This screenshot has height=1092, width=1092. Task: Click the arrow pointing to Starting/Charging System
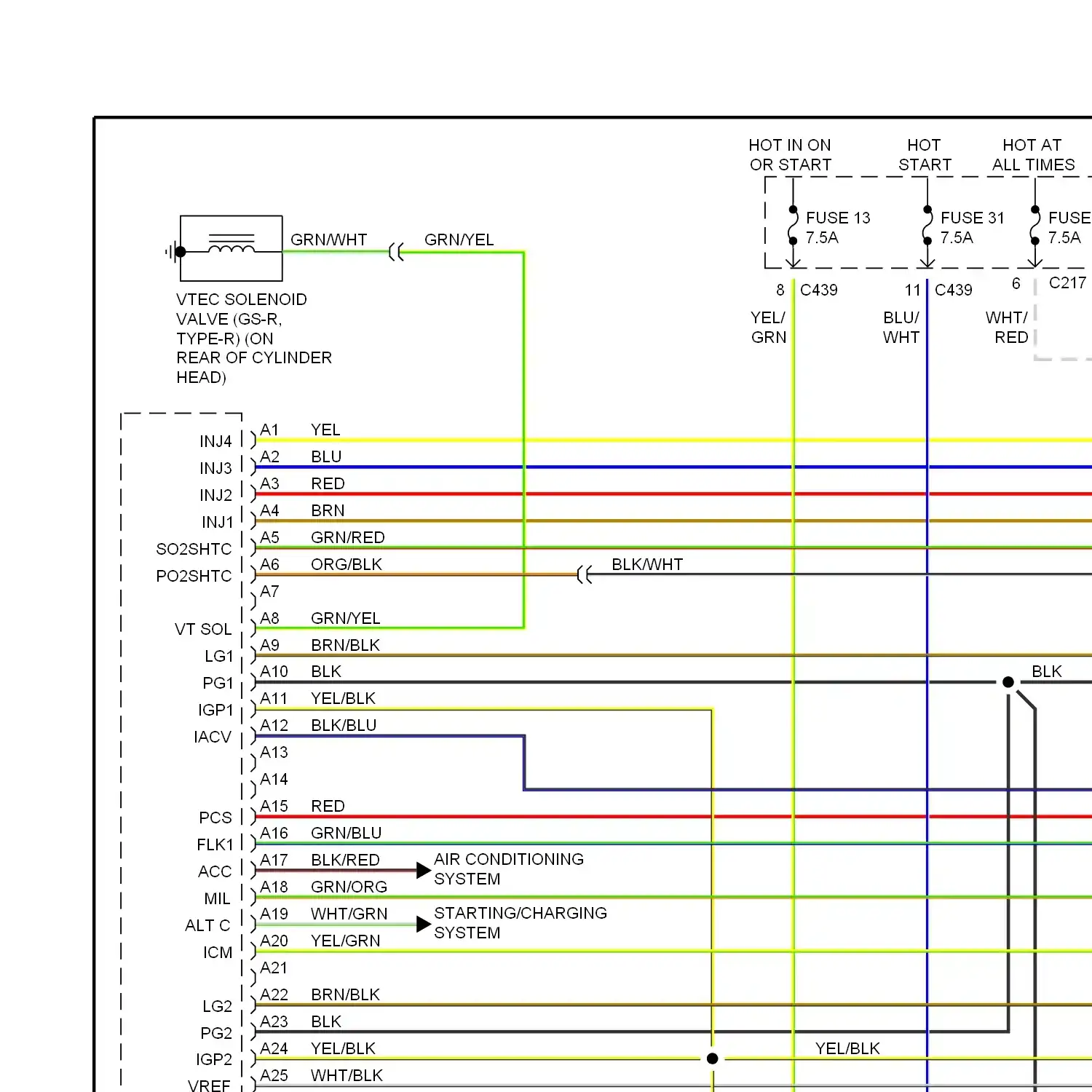(424, 925)
